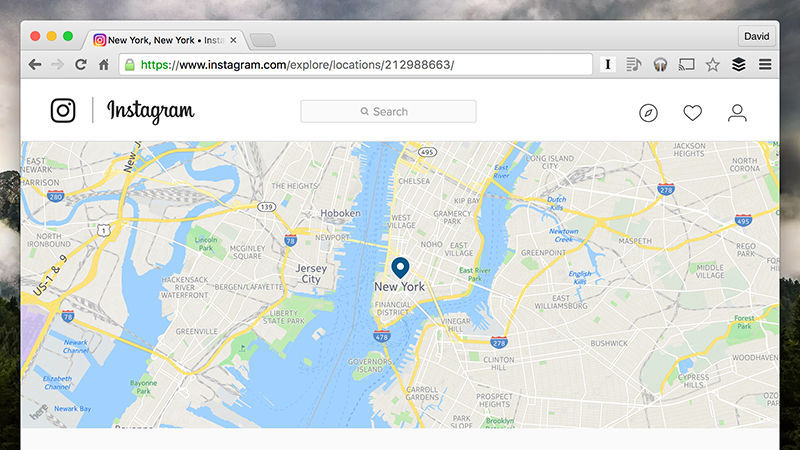
Task: Click the EAST WILLIAMSBURG map label
Action: point(561,302)
